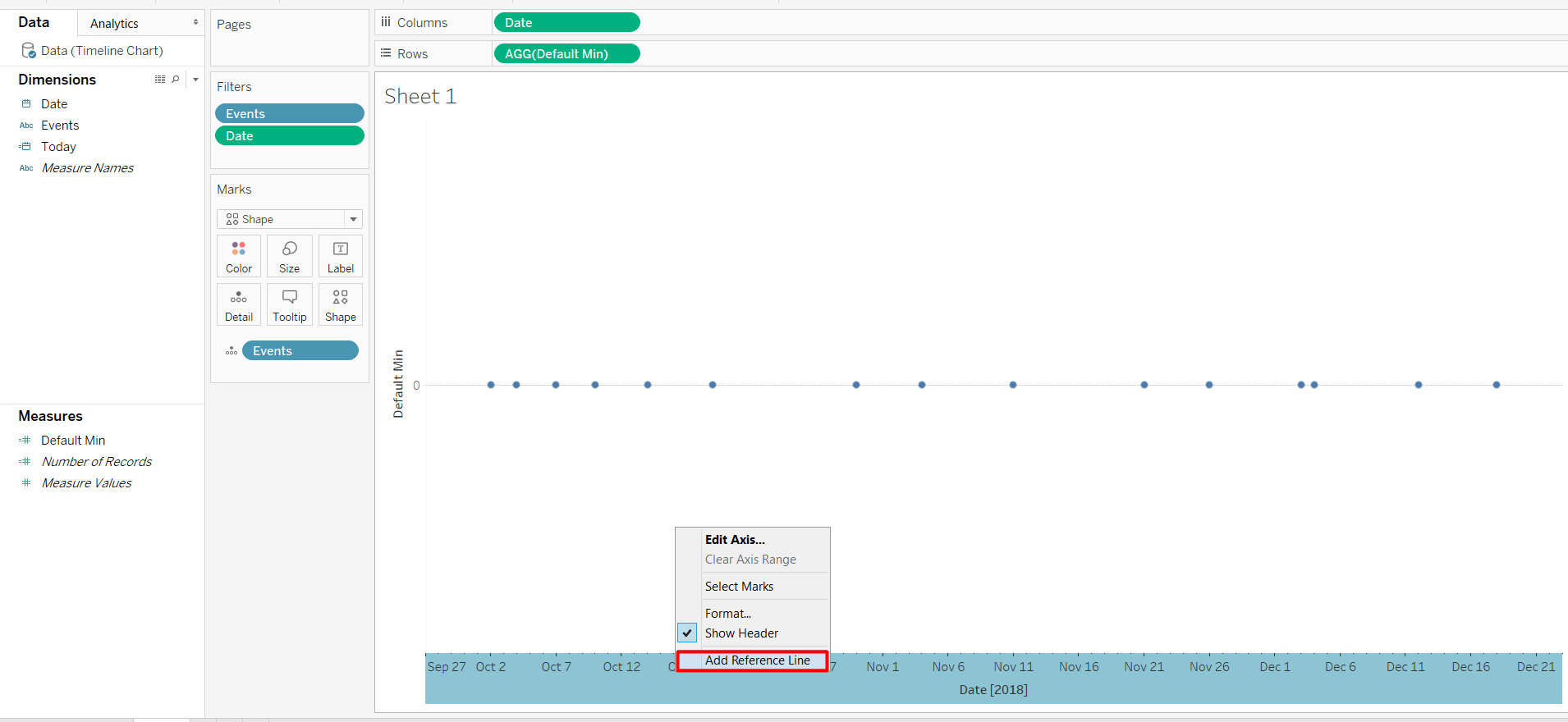Select the Number of Records measure
Viewport: 1568px width, 722px height.
(97, 462)
